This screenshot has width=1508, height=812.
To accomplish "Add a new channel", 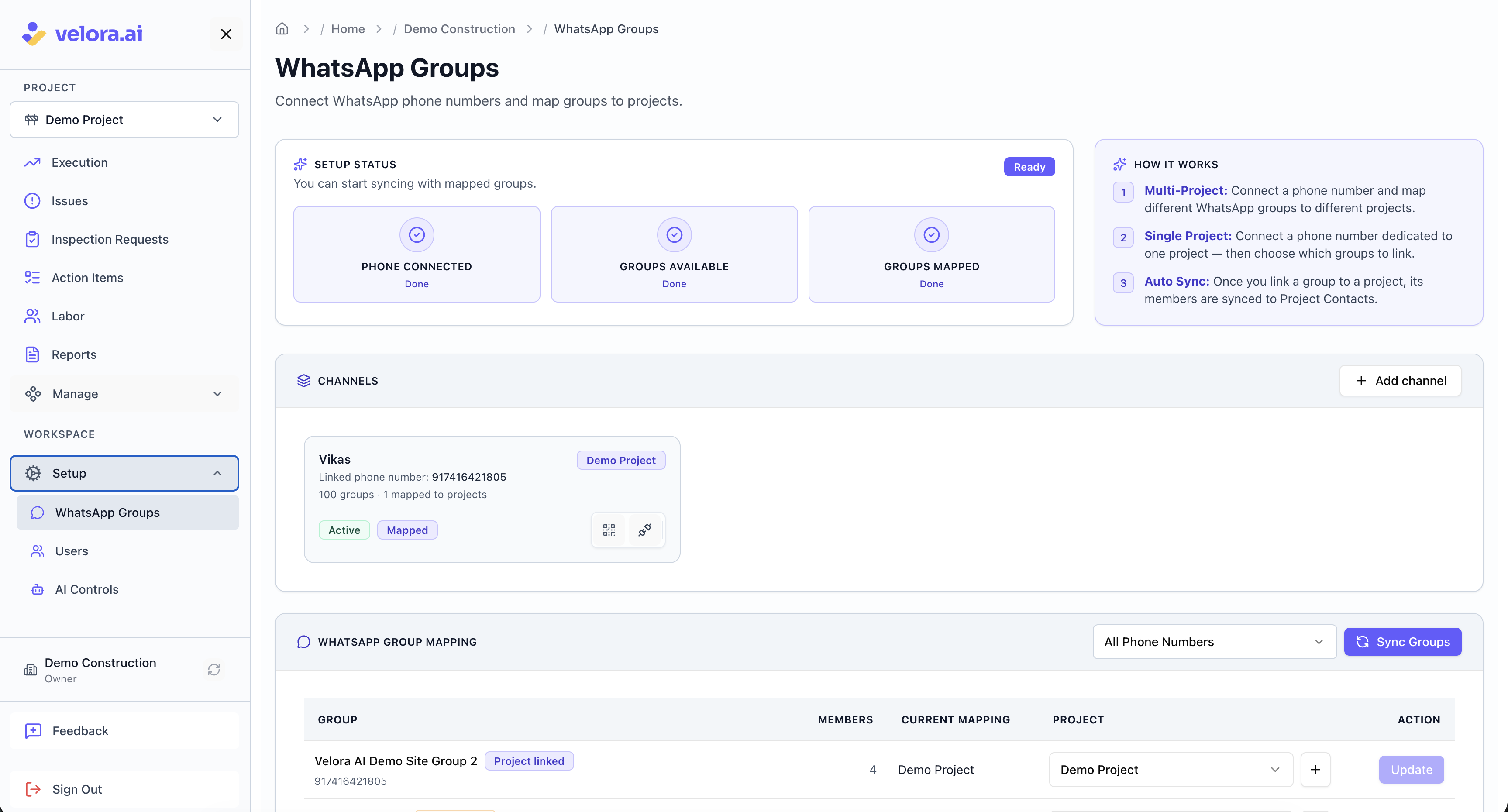I will pos(1400,381).
